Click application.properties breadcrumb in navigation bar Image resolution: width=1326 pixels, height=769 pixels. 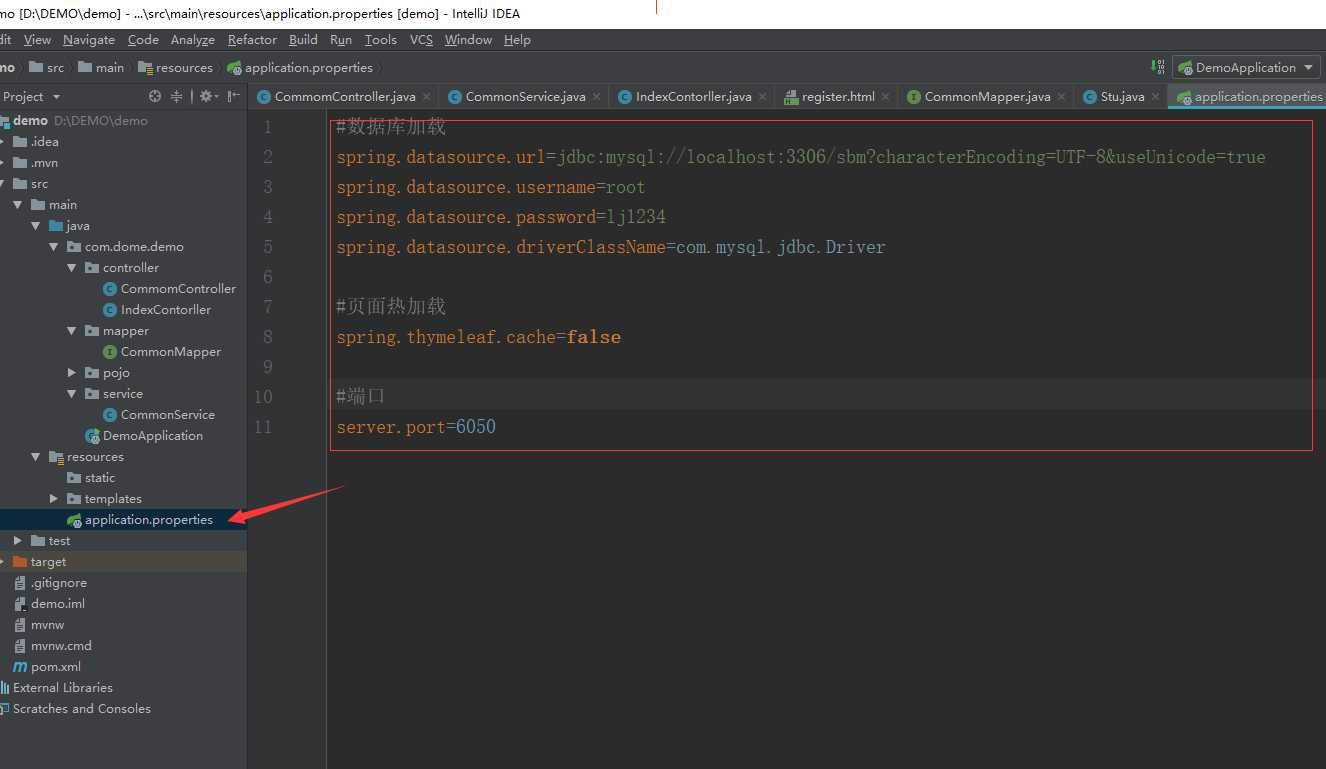click(x=300, y=68)
